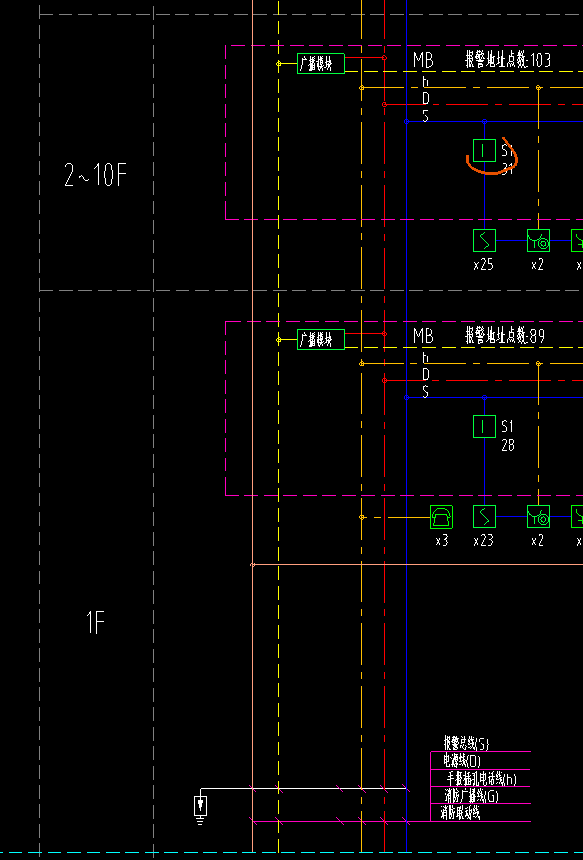Screen dimensions: 583x860
Task: Click the 手报插孔电话线(h) legend text
Action: [482, 778]
